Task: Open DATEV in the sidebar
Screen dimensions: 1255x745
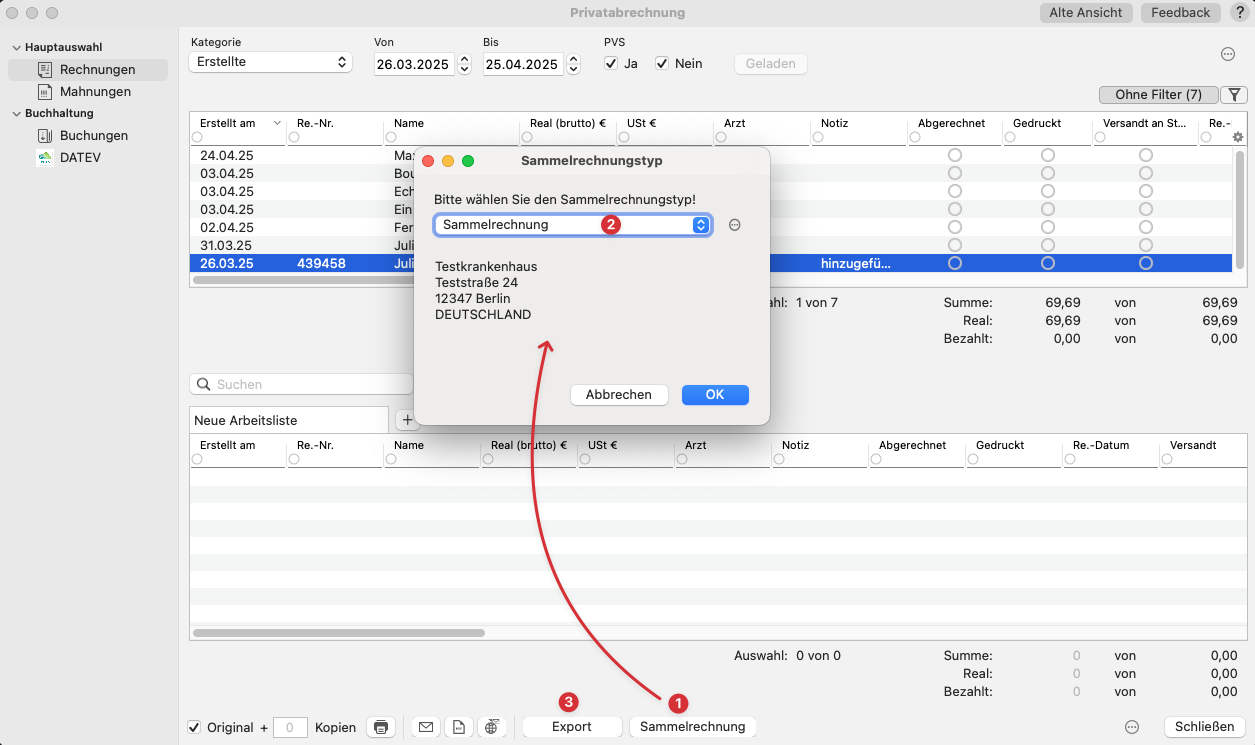Action: (80, 158)
